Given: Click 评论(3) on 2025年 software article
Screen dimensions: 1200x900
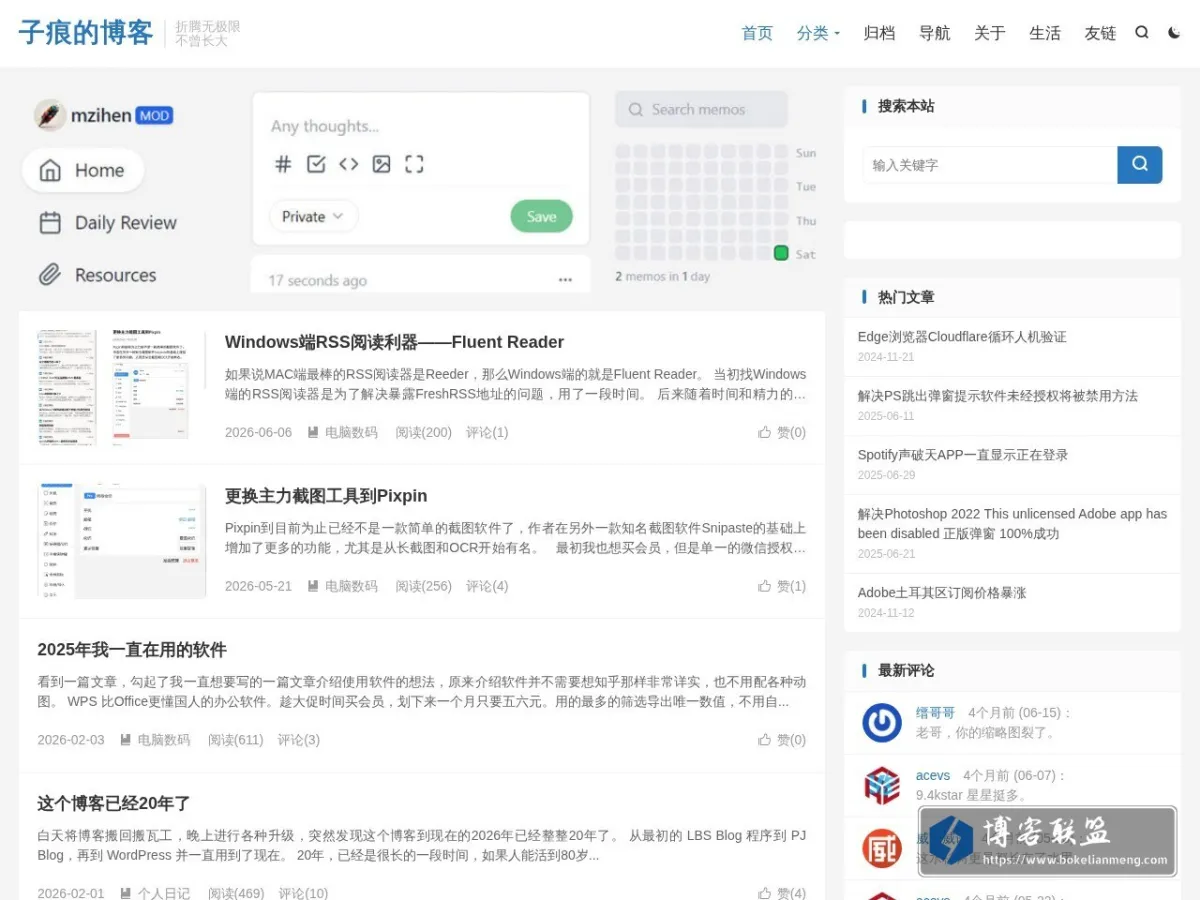Looking at the screenshot, I should pyautogui.click(x=299, y=740).
